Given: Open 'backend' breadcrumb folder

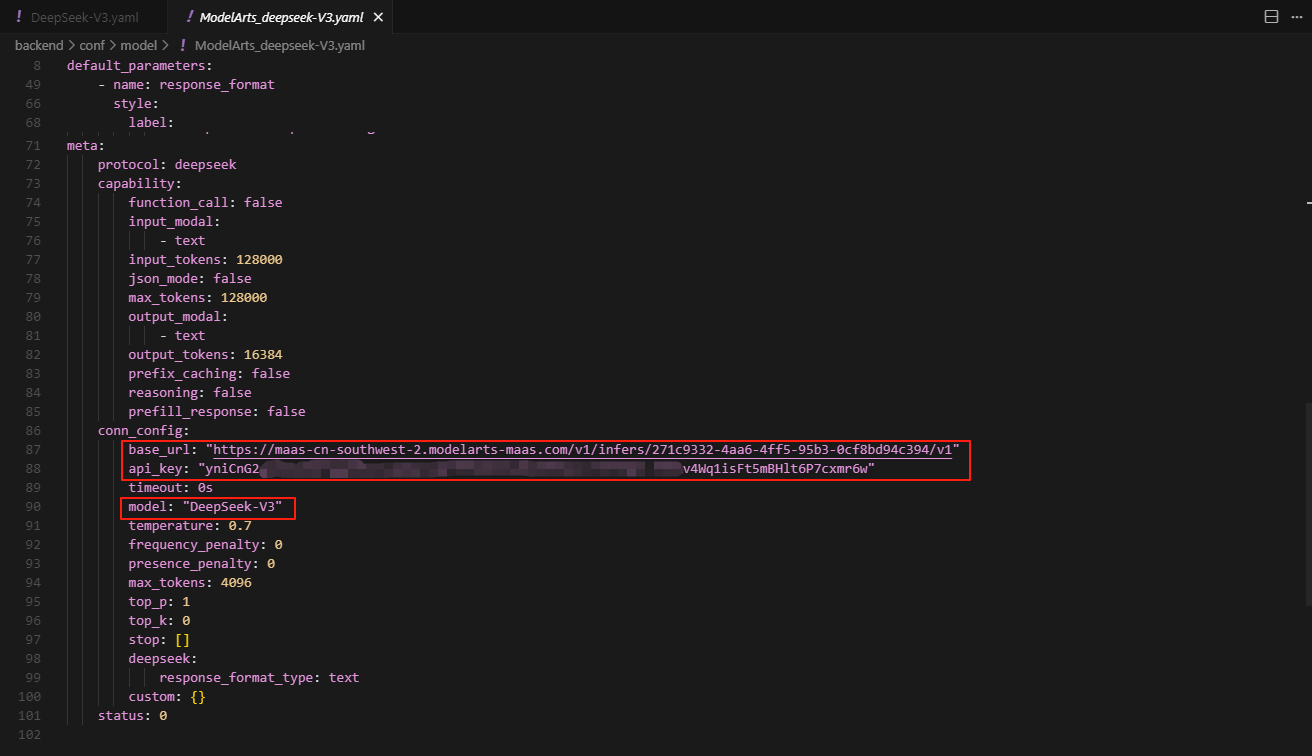Looking at the screenshot, I should pyautogui.click(x=39, y=45).
